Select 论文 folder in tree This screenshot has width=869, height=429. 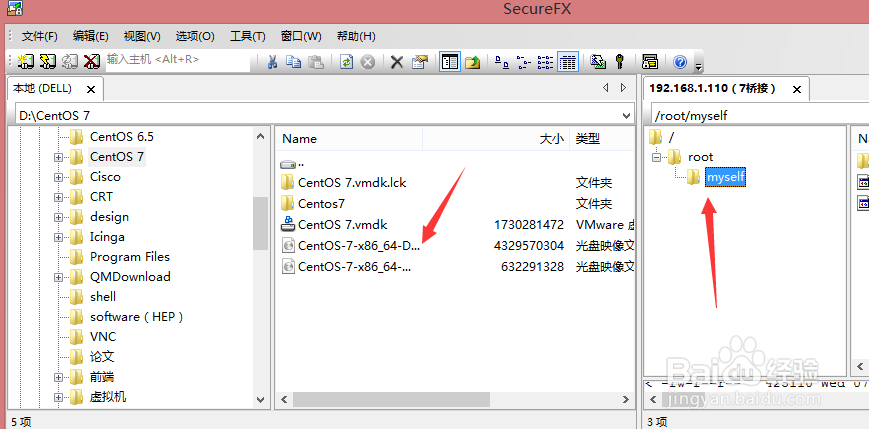(x=102, y=356)
